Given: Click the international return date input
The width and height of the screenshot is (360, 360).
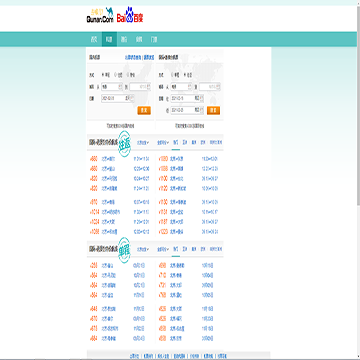Looking at the screenshot, I should pos(187,110).
